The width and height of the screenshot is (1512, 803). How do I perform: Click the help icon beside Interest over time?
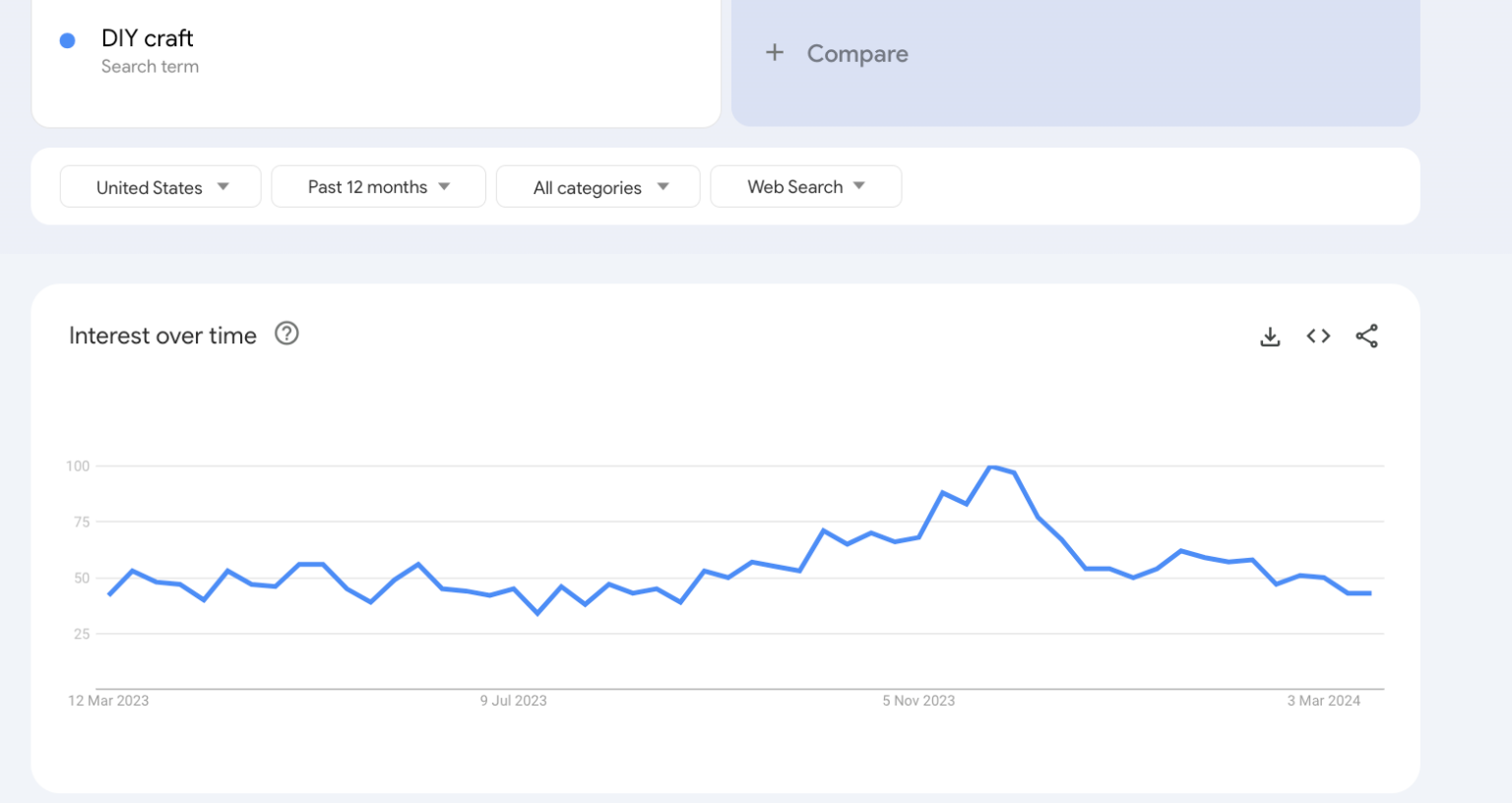pos(286,334)
